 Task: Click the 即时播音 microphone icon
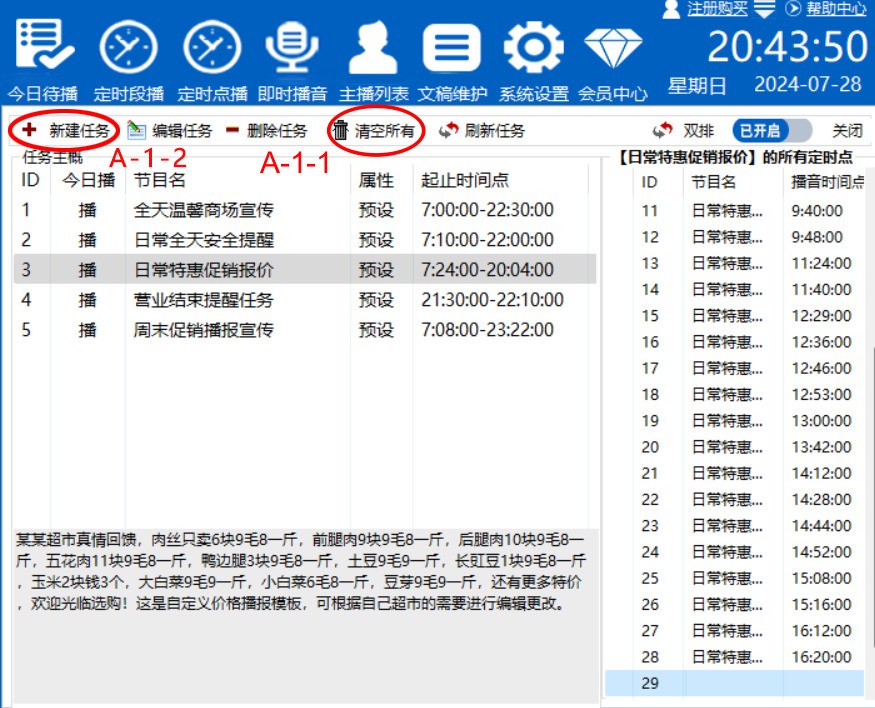point(291,50)
